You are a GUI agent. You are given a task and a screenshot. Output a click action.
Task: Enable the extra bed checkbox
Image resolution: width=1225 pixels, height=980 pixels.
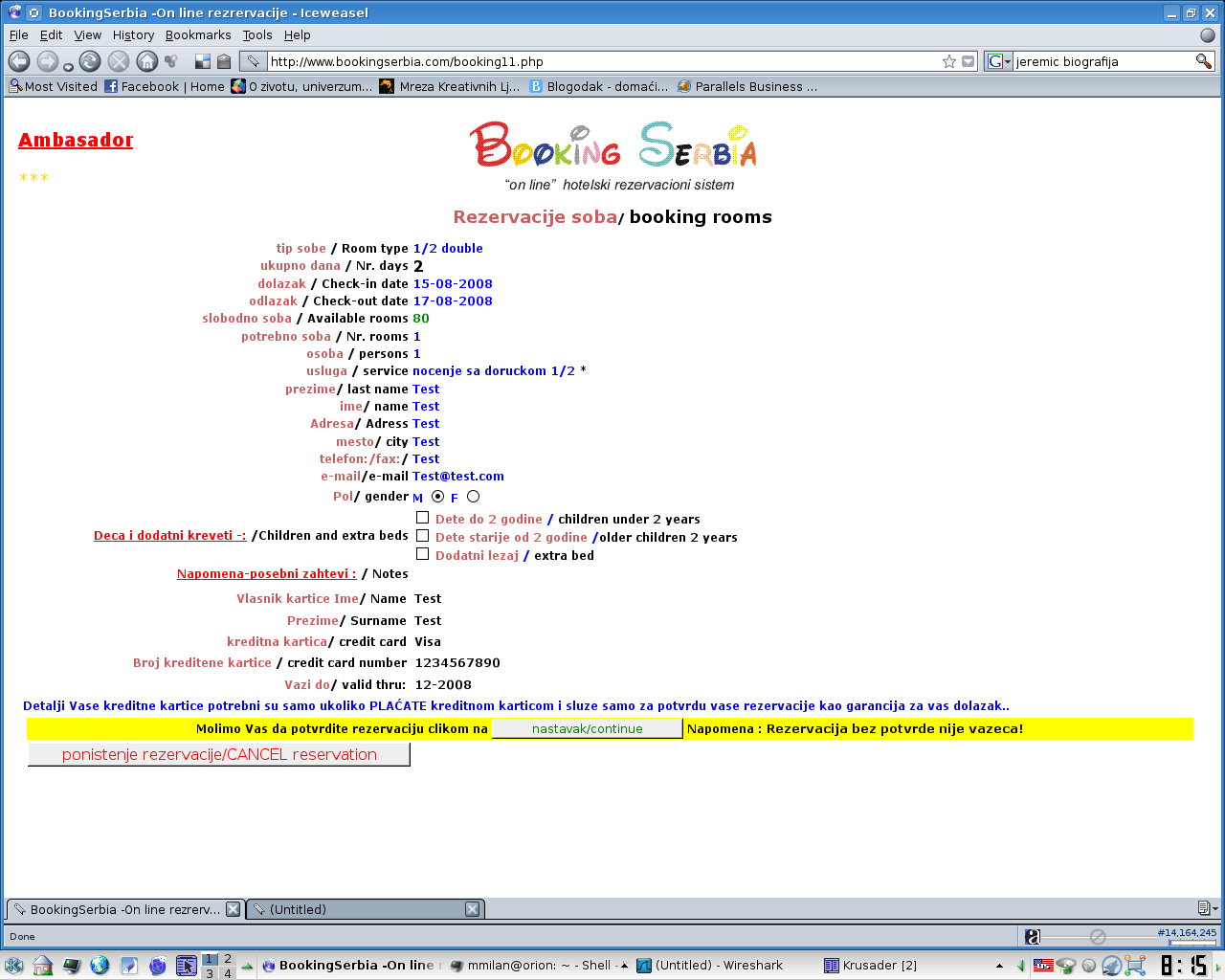(422, 554)
